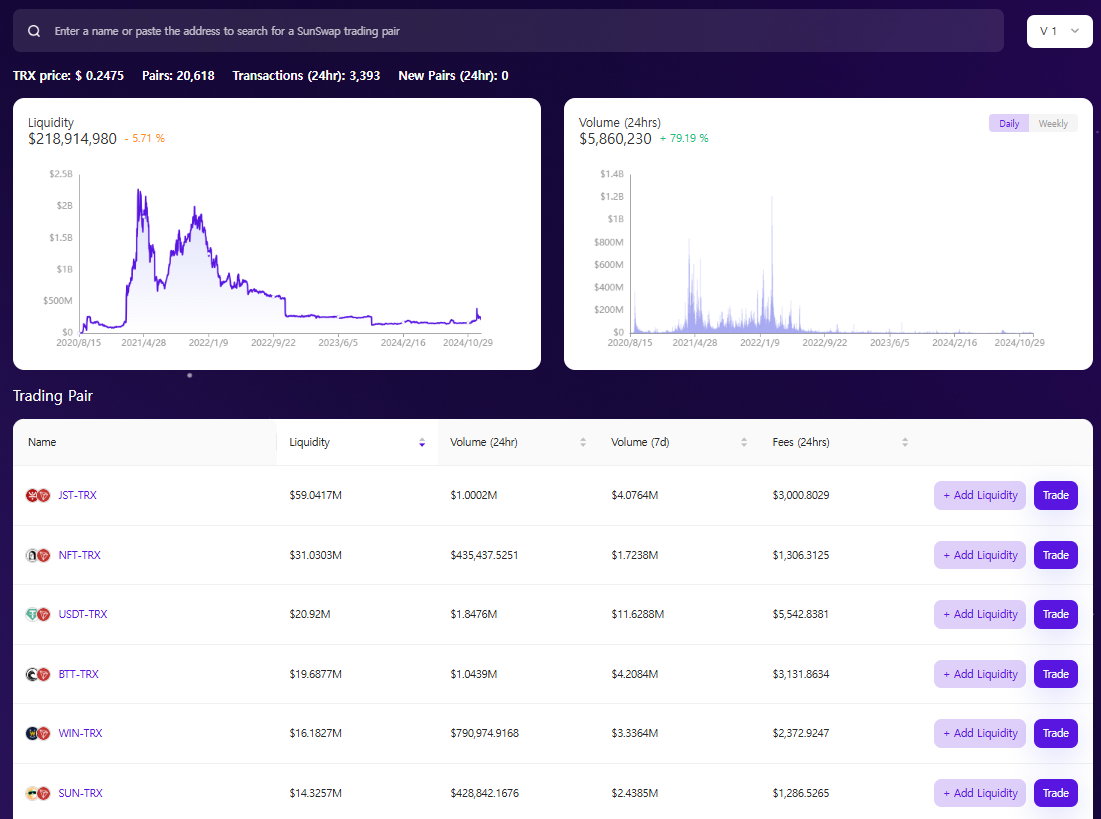This screenshot has width=1101, height=819.
Task: Trade the NFT-TRX pair
Action: [x=1055, y=555]
